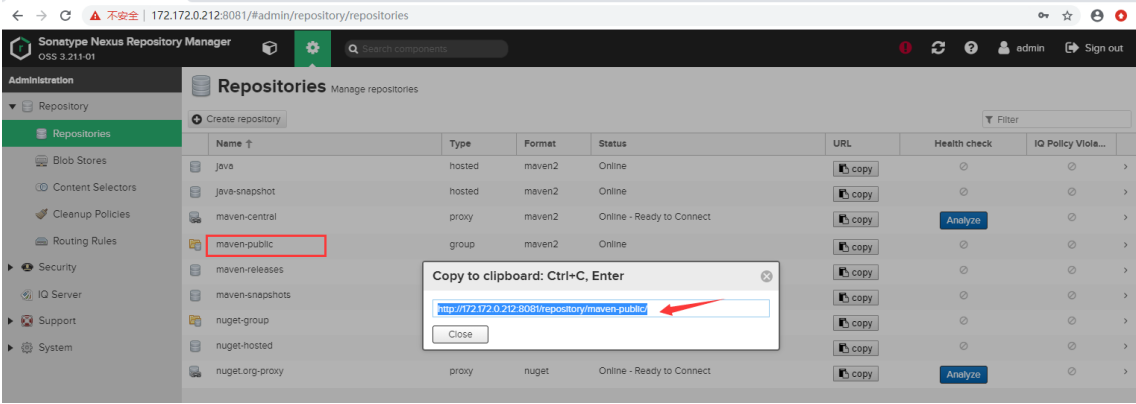Sort by the Name column header
This screenshot has height=404, width=1136.
tap(325, 143)
